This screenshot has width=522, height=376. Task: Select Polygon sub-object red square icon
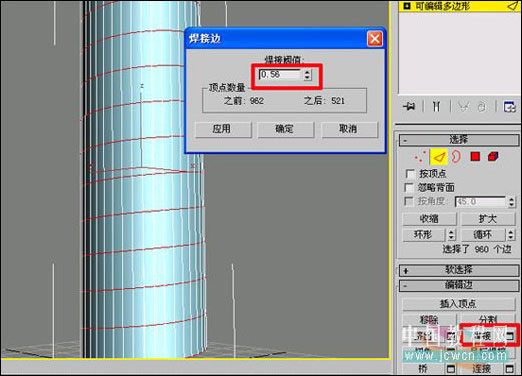tap(475, 156)
